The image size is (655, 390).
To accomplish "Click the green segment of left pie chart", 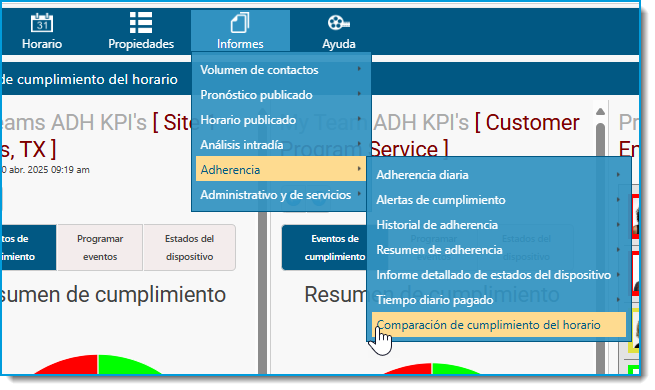I will point(125,366).
